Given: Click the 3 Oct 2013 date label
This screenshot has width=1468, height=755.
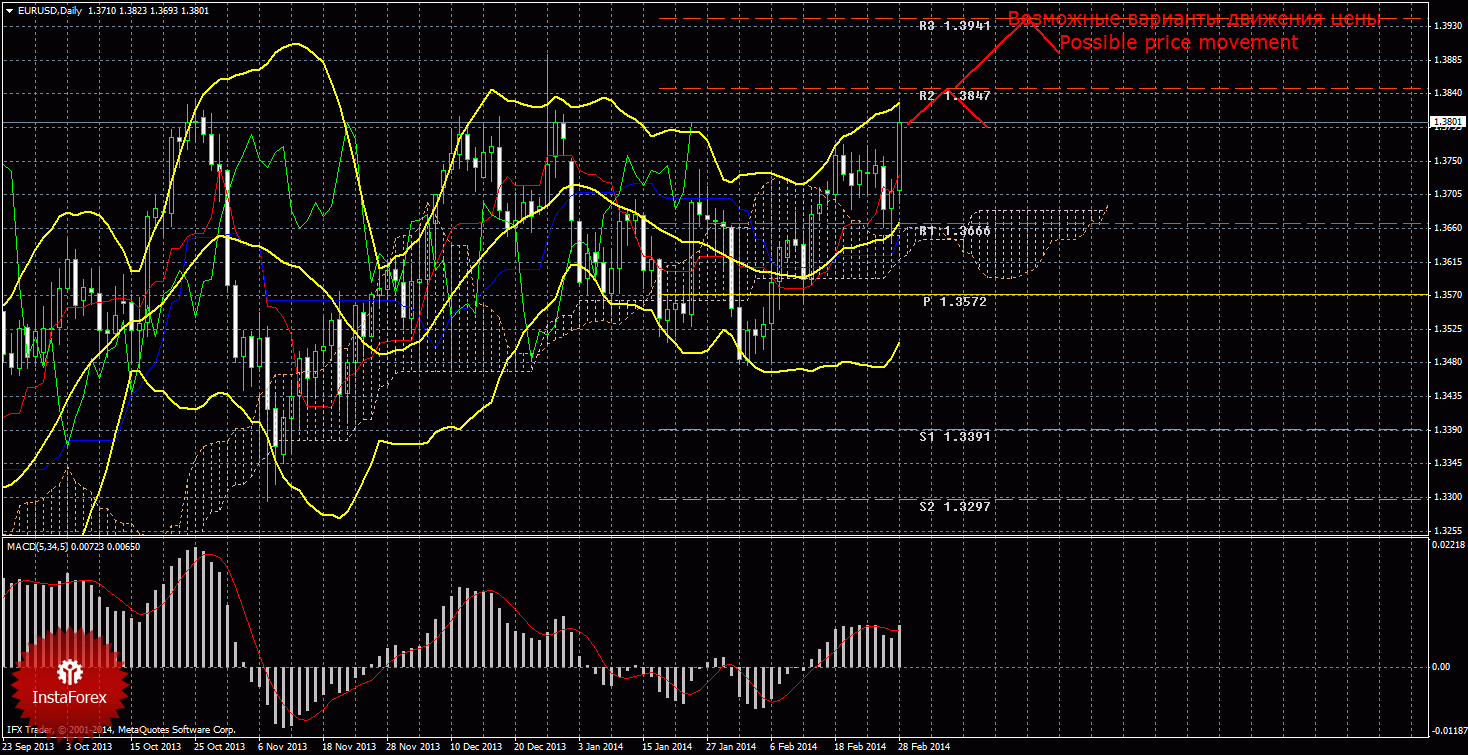Looking at the screenshot, I should pos(89,746).
